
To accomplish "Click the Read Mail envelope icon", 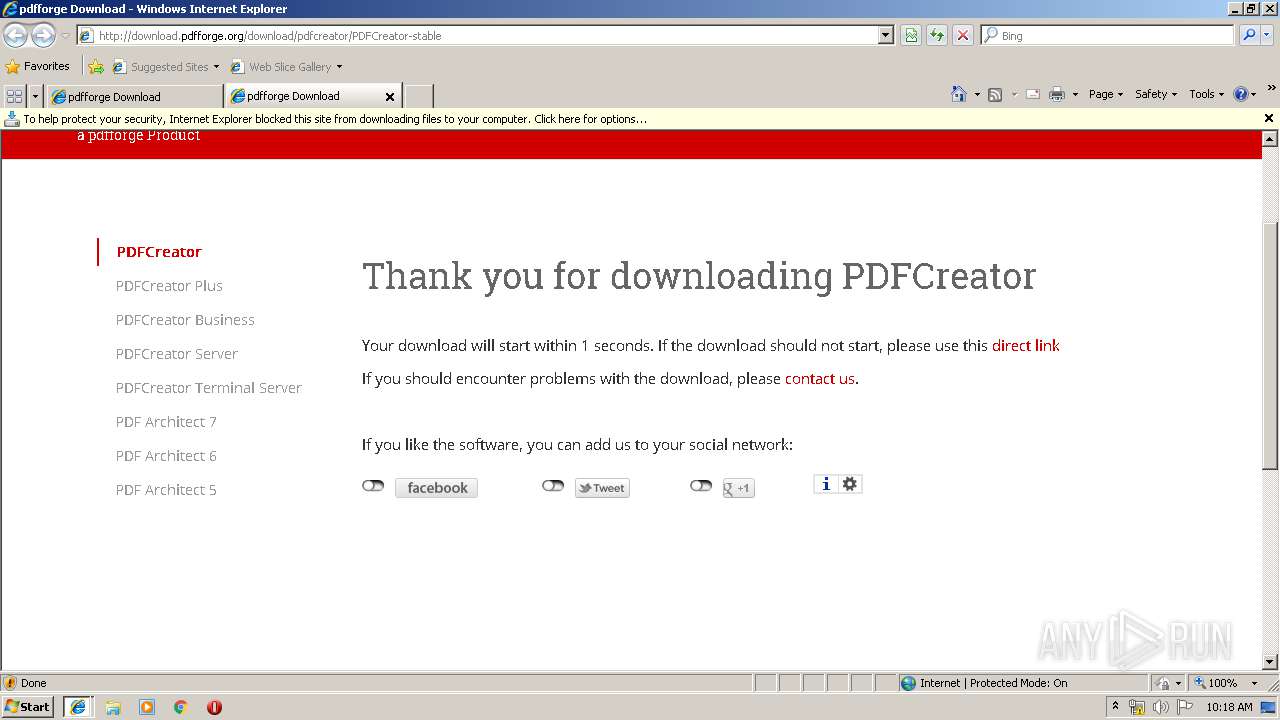I will (x=1033, y=94).
